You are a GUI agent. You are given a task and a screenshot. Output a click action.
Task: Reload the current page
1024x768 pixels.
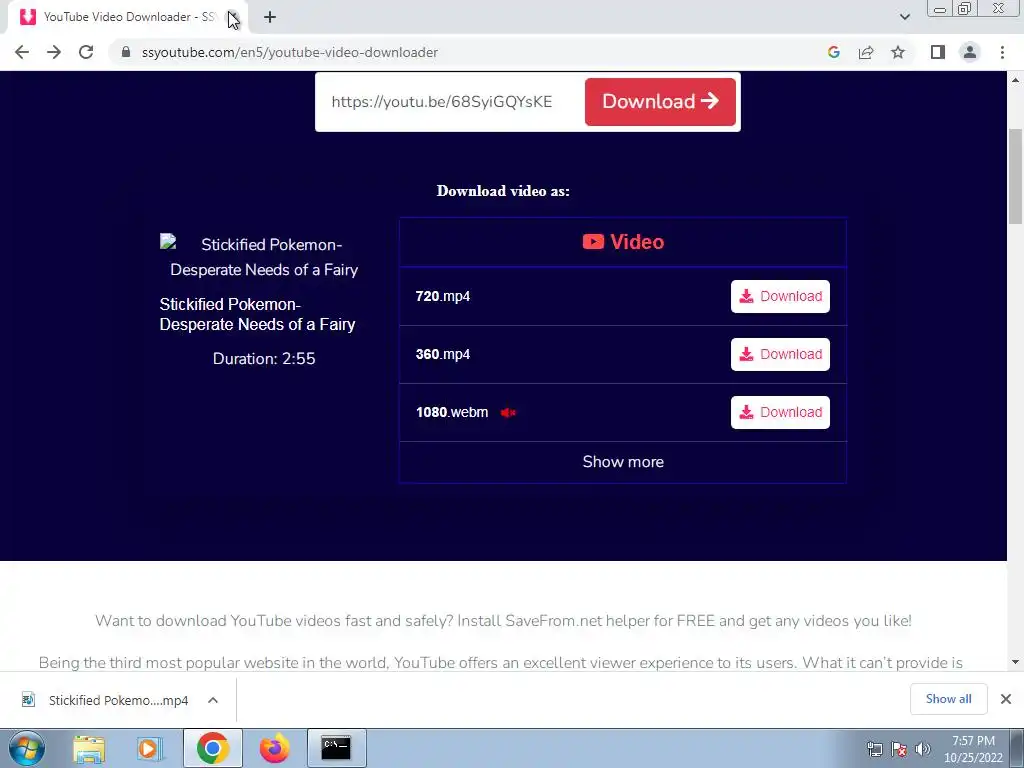86,52
